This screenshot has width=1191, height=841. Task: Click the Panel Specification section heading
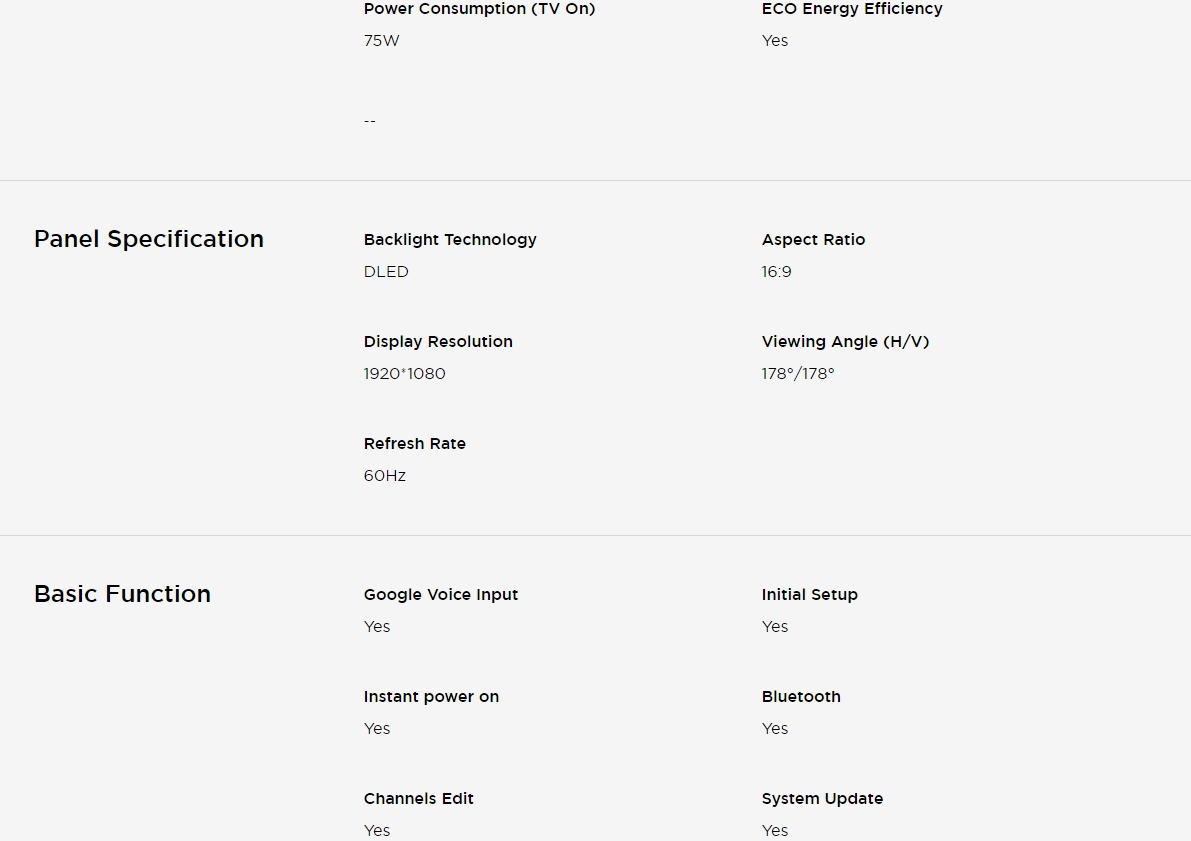click(149, 239)
